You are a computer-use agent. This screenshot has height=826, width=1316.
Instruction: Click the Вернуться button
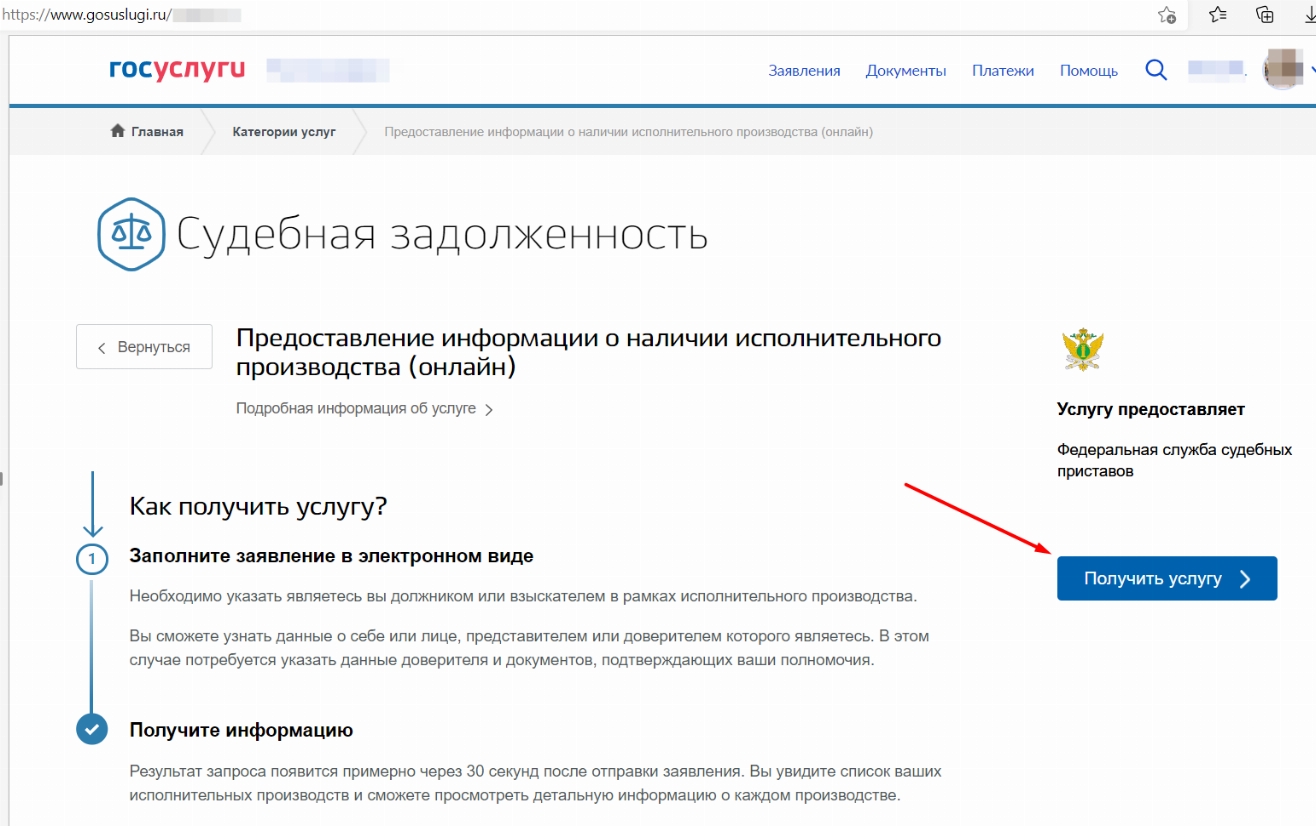pos(144,347)
